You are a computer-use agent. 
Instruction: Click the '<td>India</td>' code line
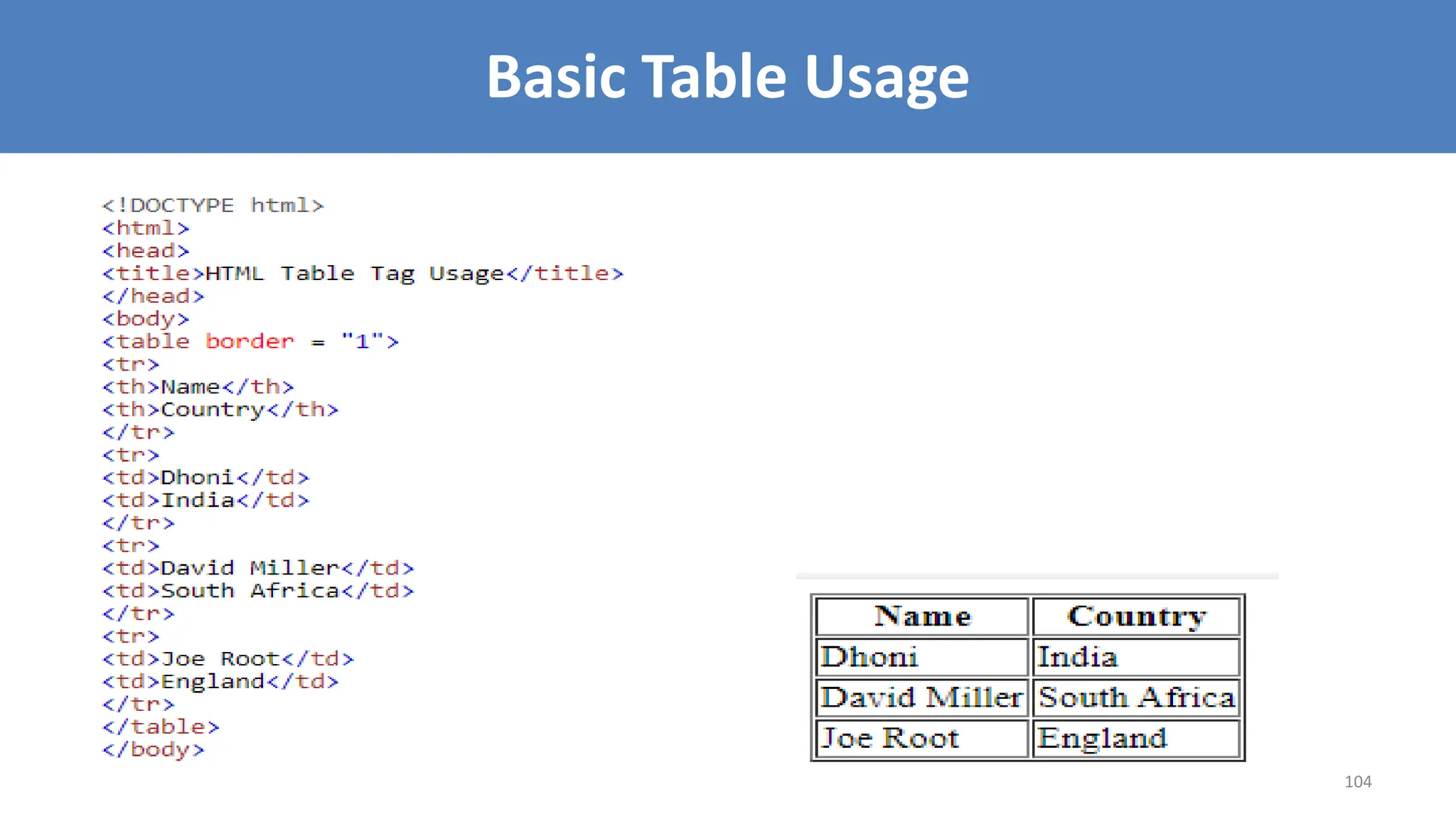[205, 500]
